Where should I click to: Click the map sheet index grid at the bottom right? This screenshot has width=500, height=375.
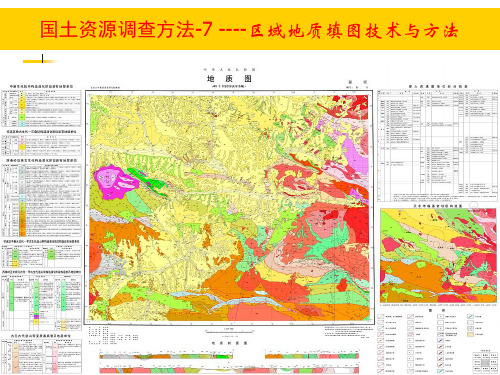486,362
